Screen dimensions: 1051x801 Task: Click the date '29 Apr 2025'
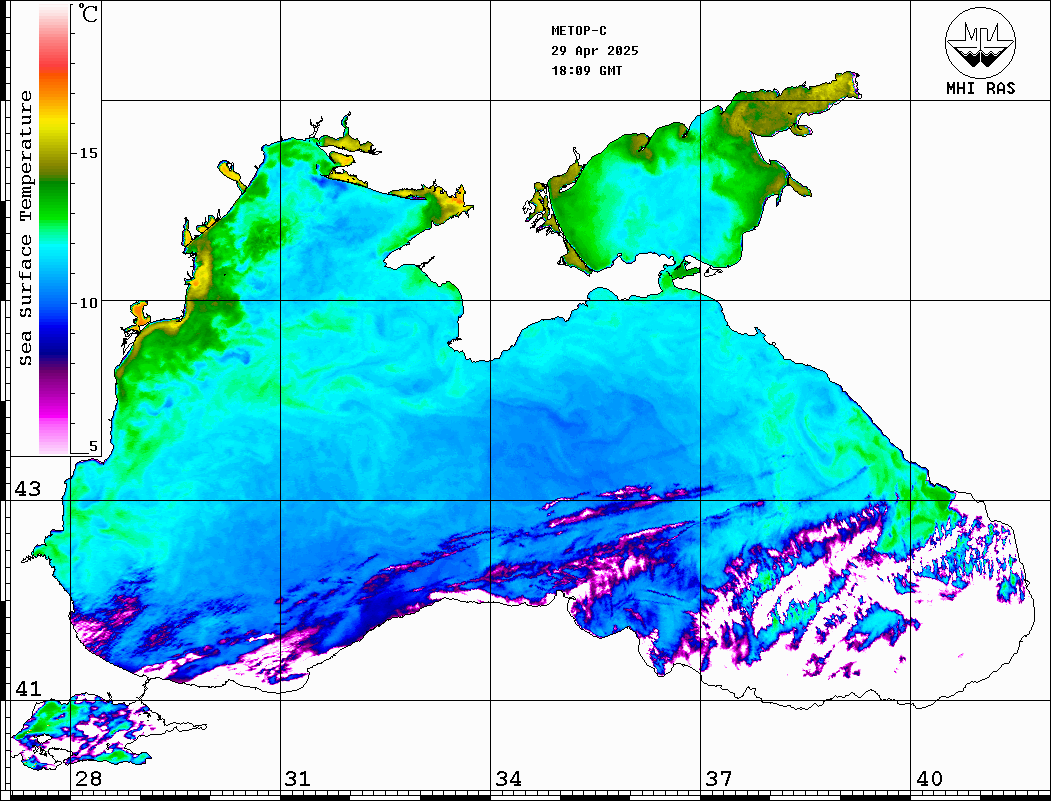pos(595,51)
